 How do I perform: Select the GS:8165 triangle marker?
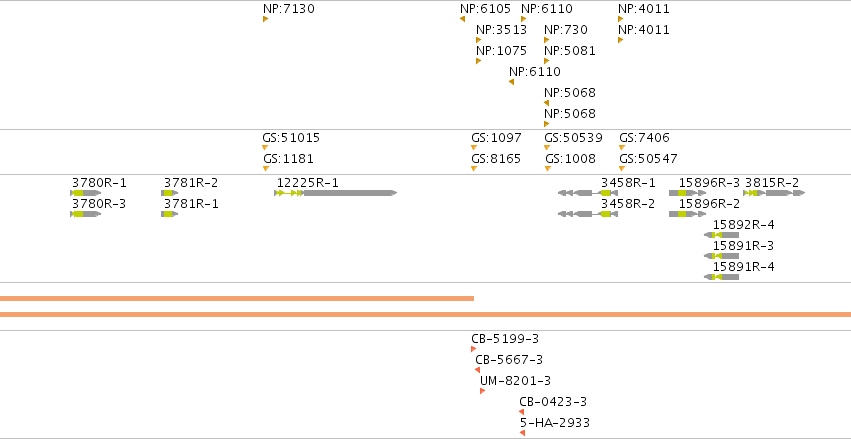coord(474,169)
